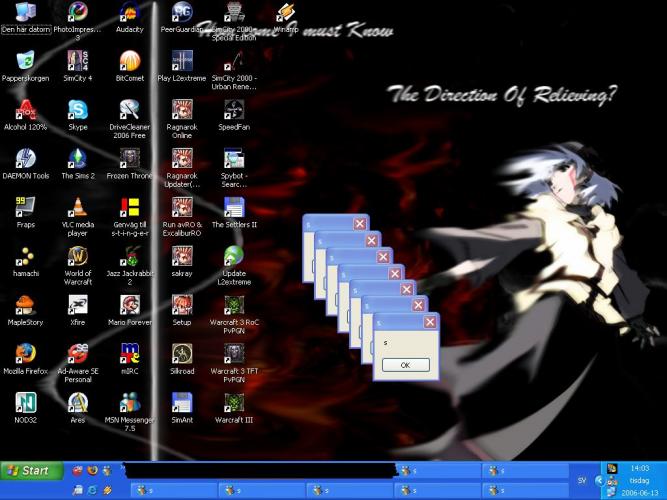Open the Warcraft III desktop icon

point(234,402)
